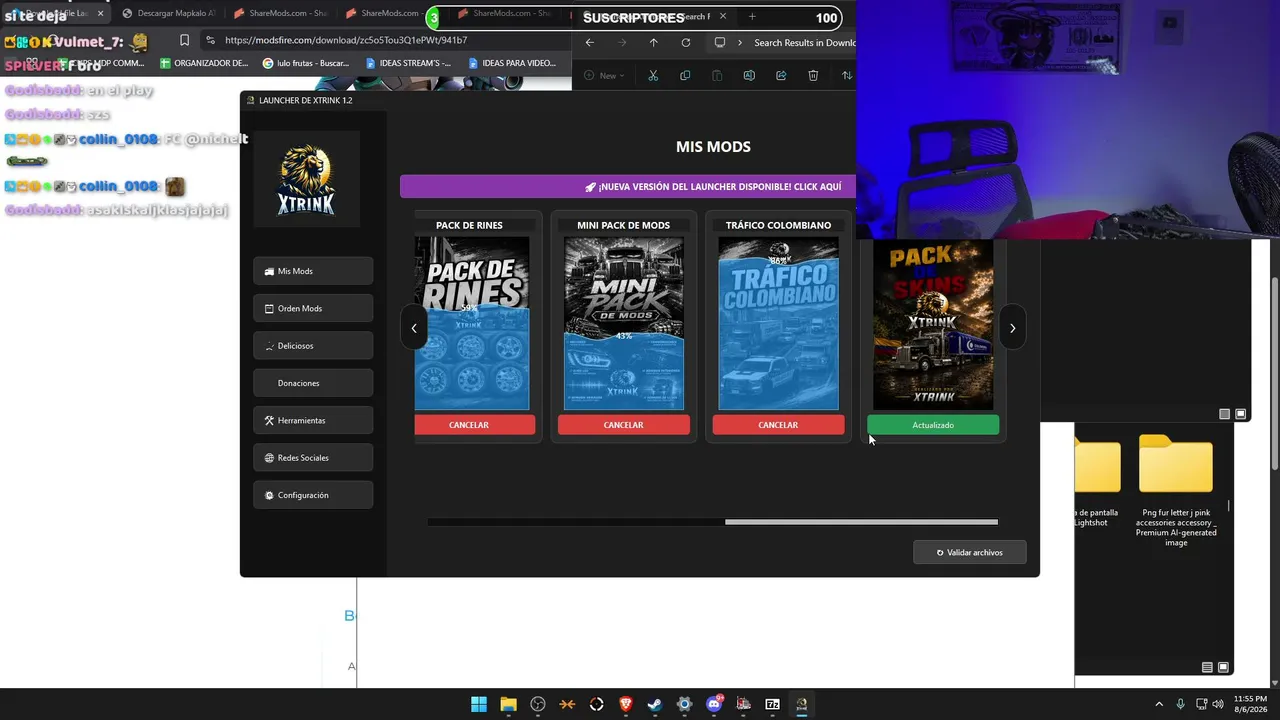Click Validar archivos button
The height and width of the screenshot is (720, 1280).
click(969, 552)
